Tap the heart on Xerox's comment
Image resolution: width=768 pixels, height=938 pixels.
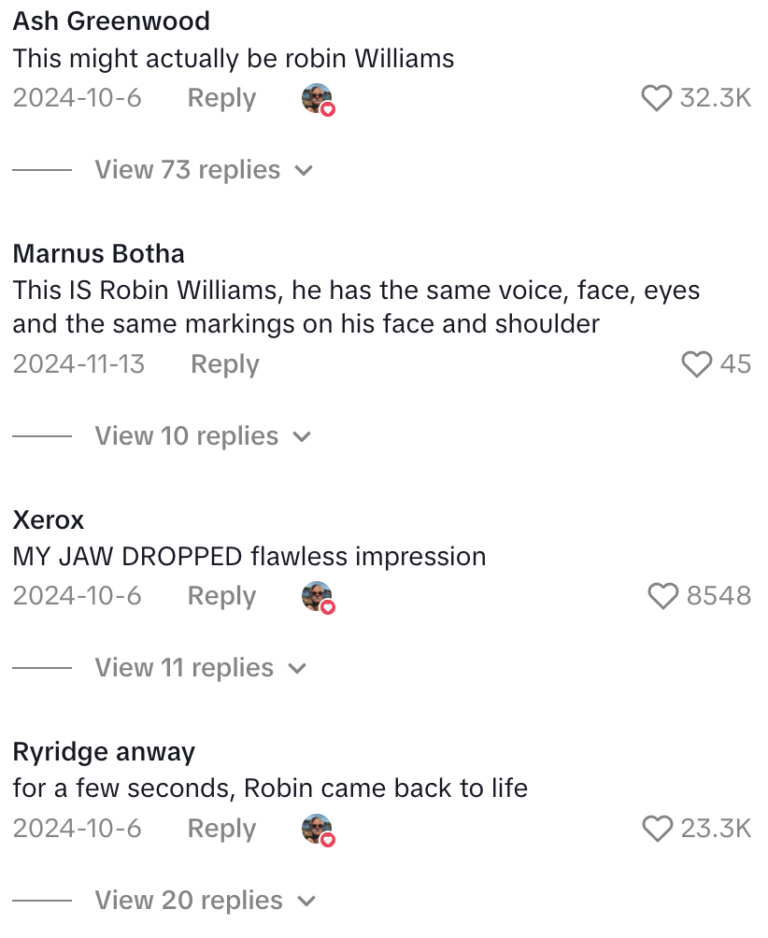(x=664, y=596)
